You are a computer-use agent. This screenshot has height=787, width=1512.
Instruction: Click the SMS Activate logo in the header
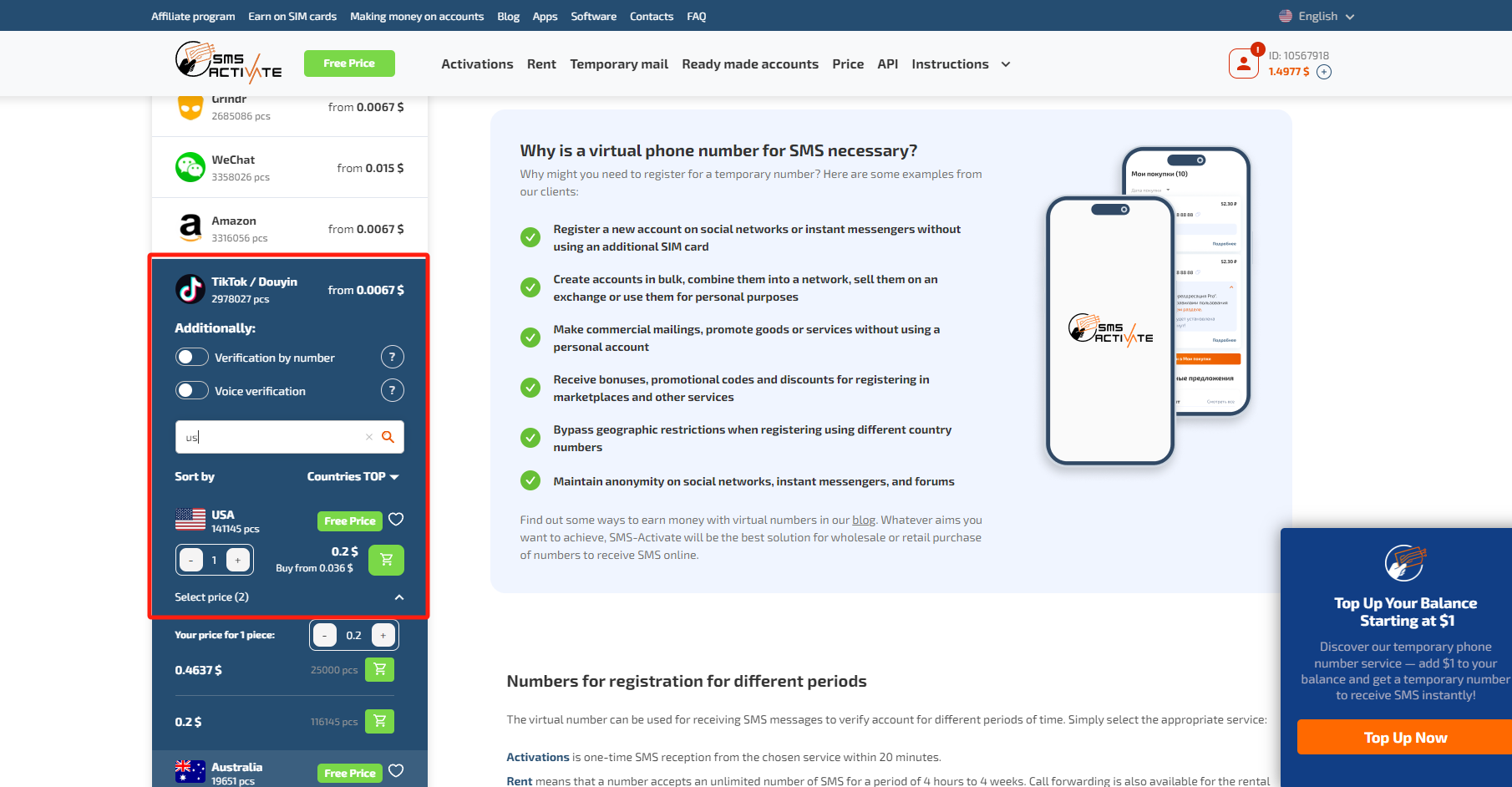coord(228,63)
